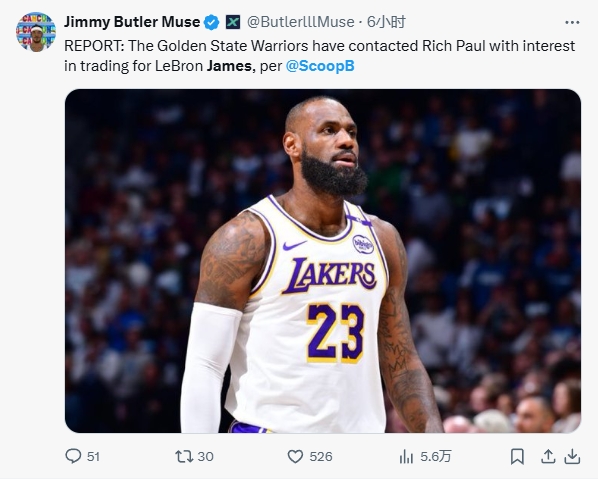Open the @ButlerIIIMuse handle
598x479 pixels.
click(x=301, y=22)
